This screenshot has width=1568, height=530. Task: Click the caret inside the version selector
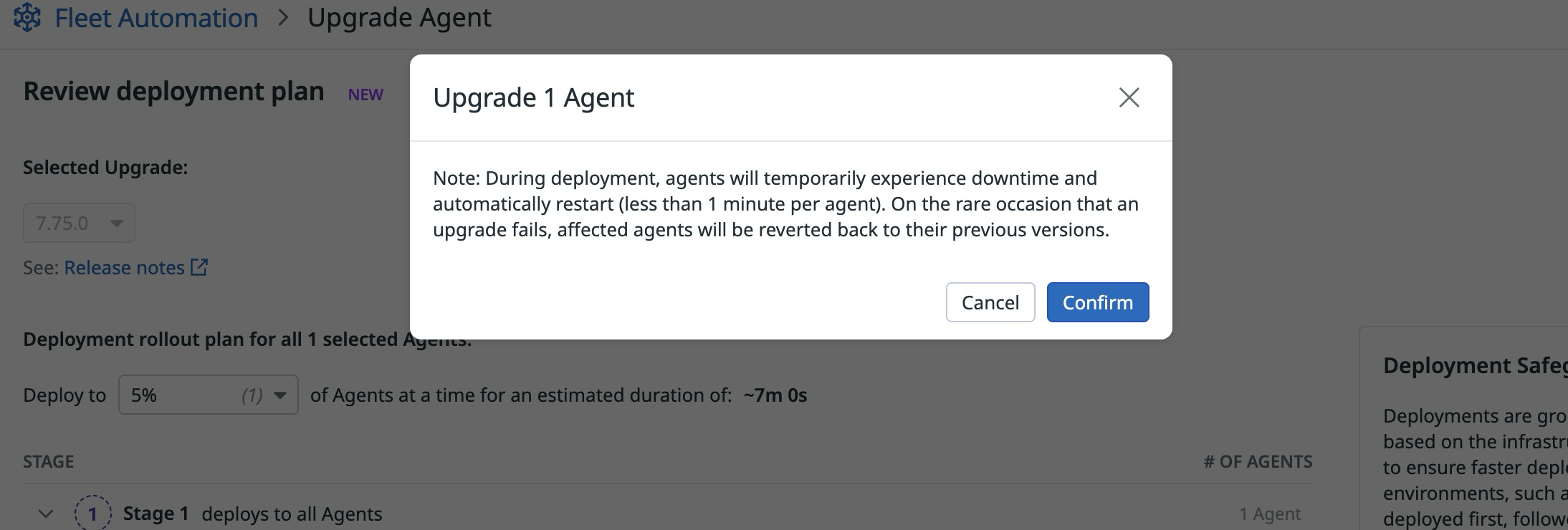pyautogui.click(x=116, y=223)
